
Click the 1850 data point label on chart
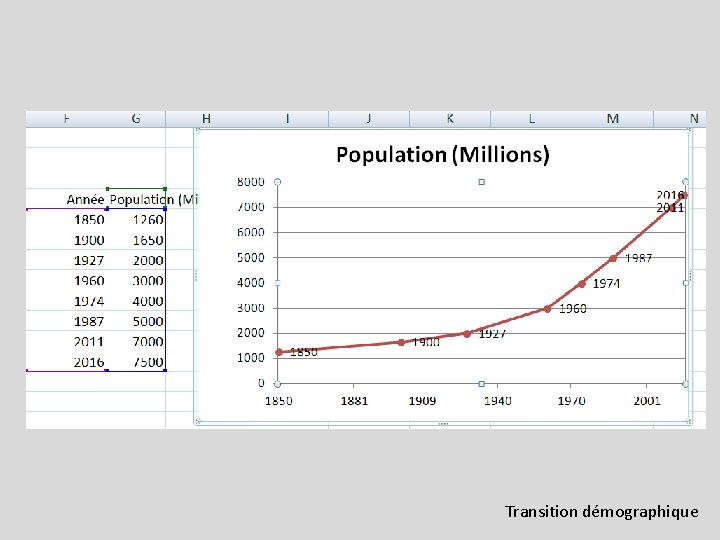(x=304, y=352)
